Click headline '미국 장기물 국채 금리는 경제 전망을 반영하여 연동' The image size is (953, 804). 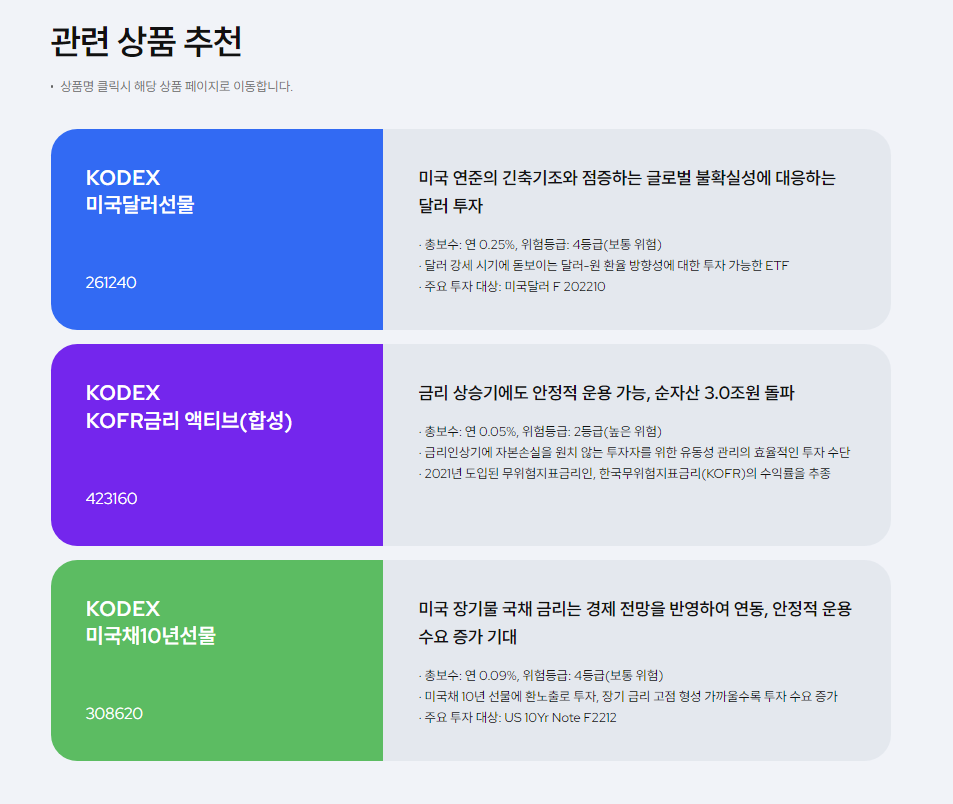coord(591,608)
